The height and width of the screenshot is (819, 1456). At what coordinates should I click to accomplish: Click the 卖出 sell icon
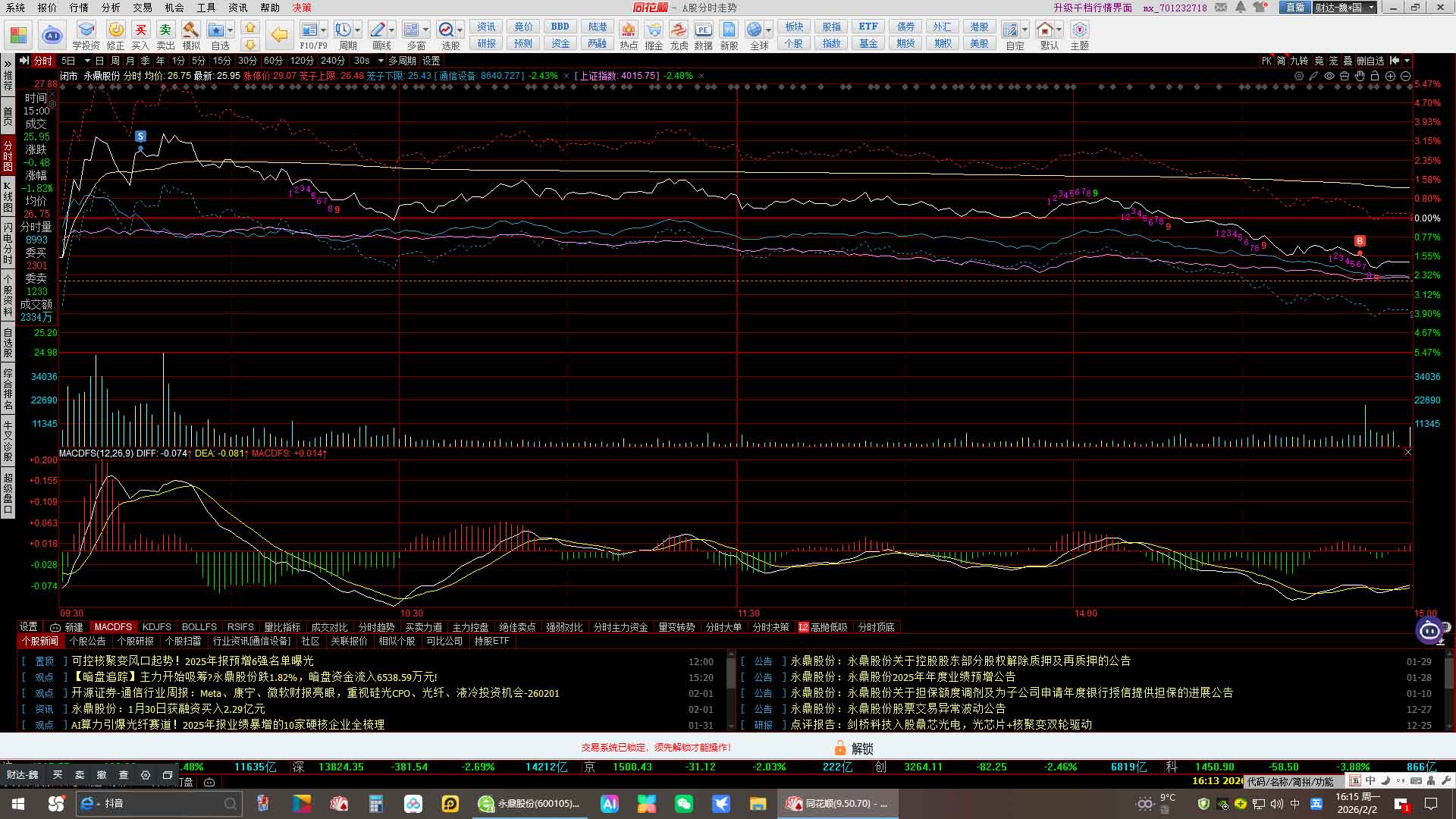click(x=165, y=30)
